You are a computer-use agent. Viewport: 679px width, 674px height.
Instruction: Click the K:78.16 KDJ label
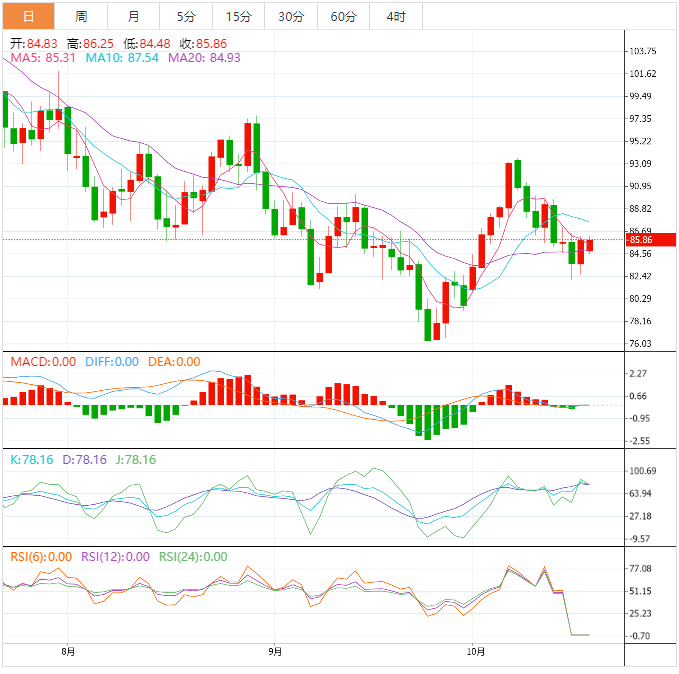pos(32,460)
